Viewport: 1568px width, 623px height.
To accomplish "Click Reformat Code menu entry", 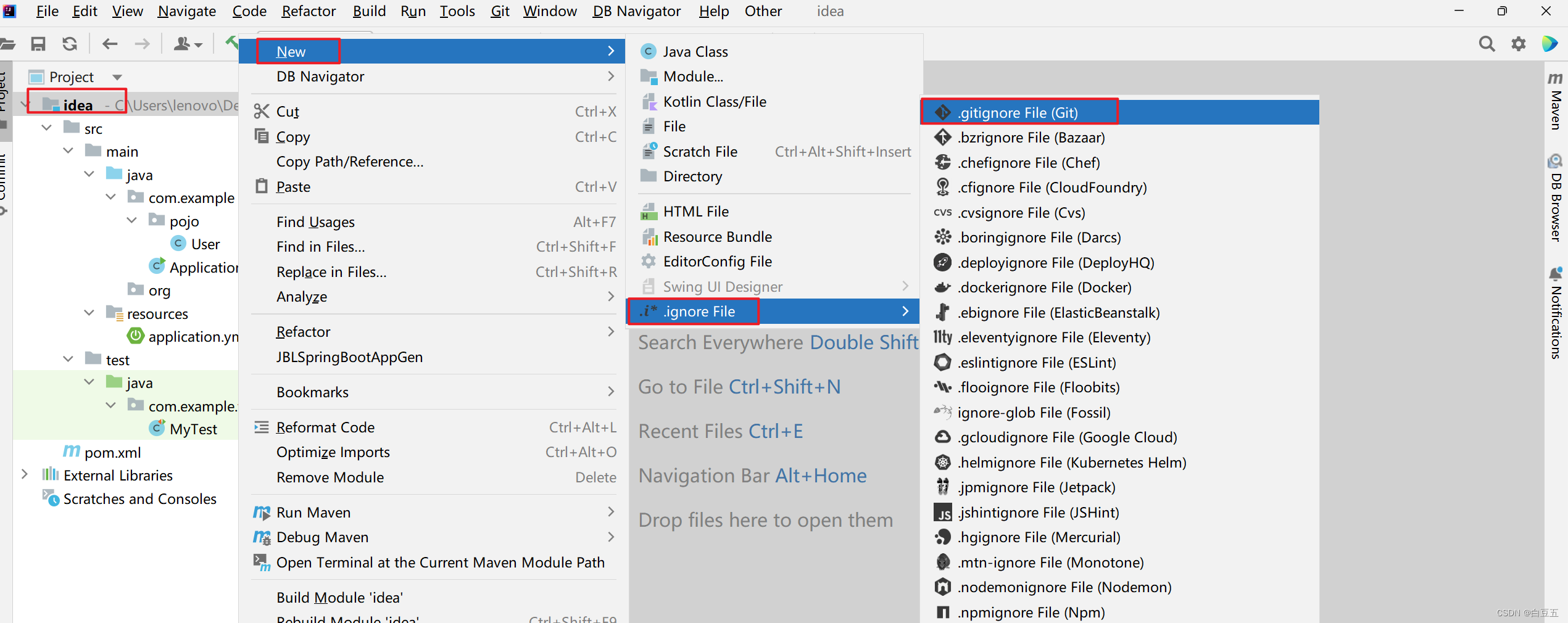I will [432, 427].
